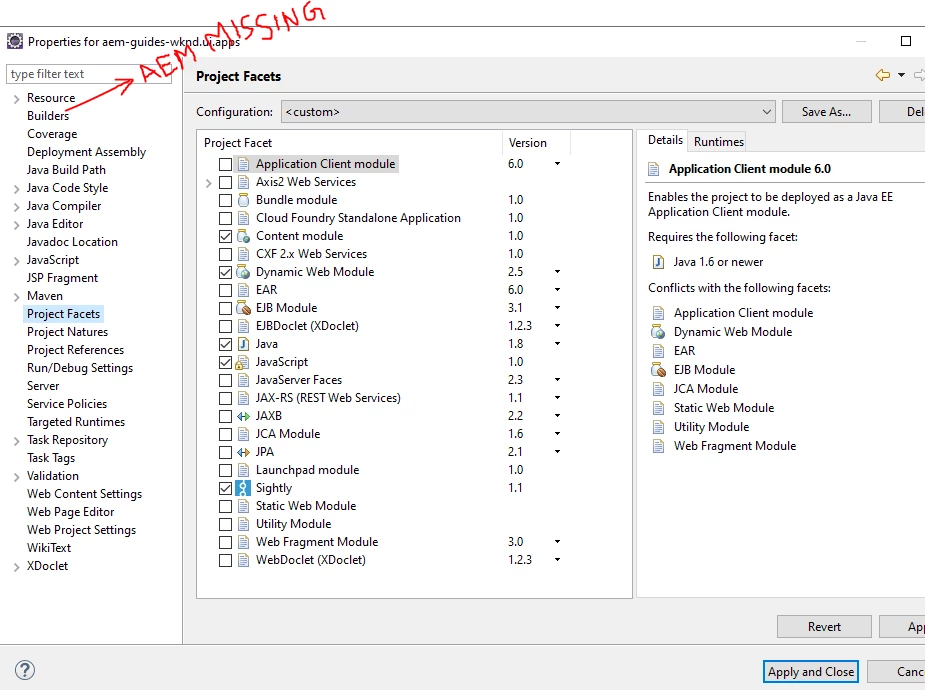The height and width of the screenshot is (690, 925).
Task: Open the Server properties page
Action: pyautogui.click(x=43, y=386)
